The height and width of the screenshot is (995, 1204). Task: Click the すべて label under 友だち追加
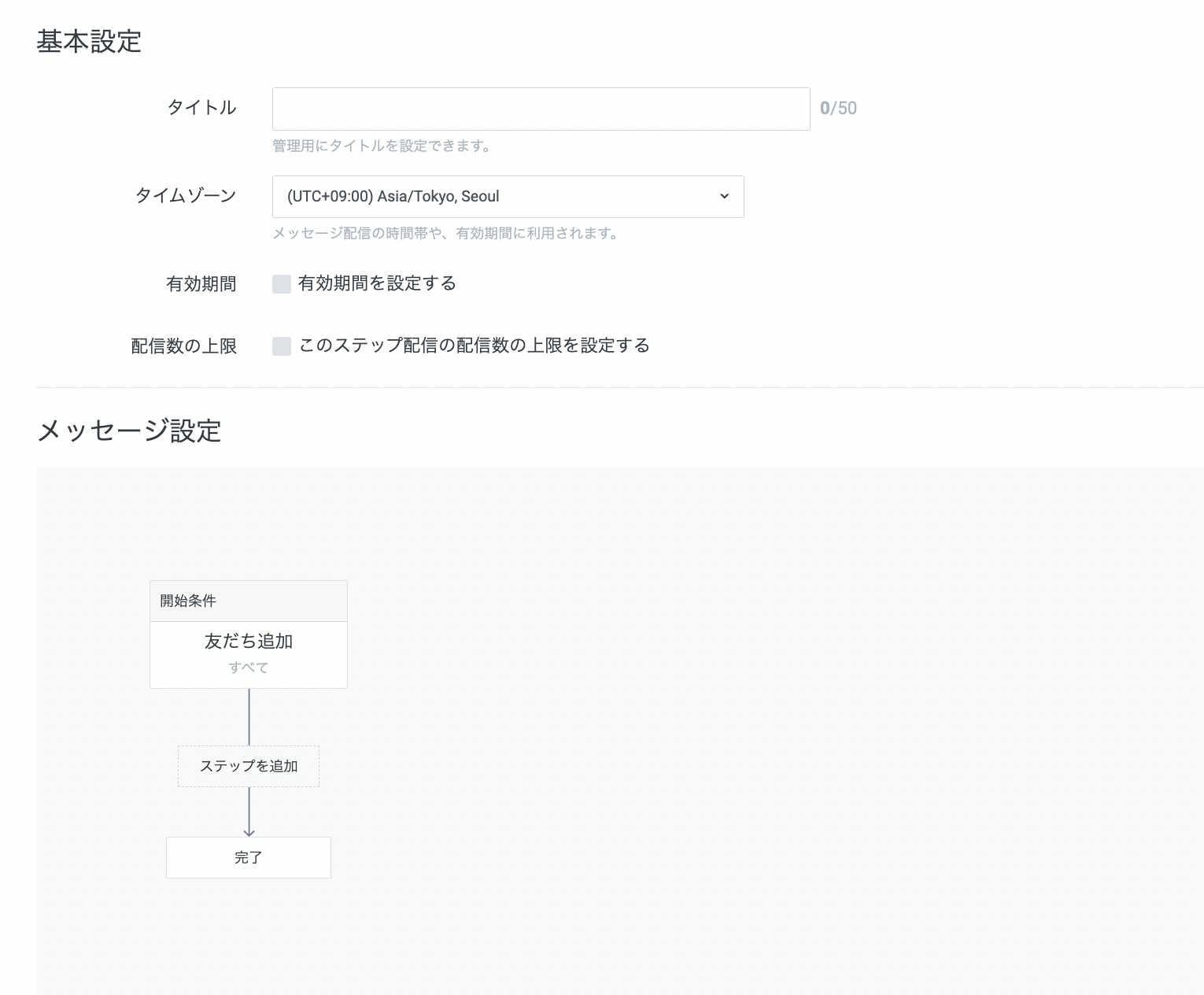248,667
